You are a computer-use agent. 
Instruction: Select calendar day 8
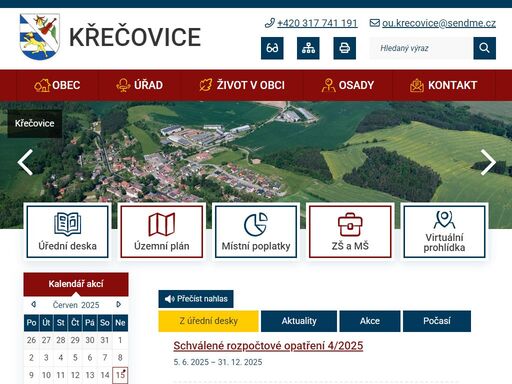click(x=120, y=358)
